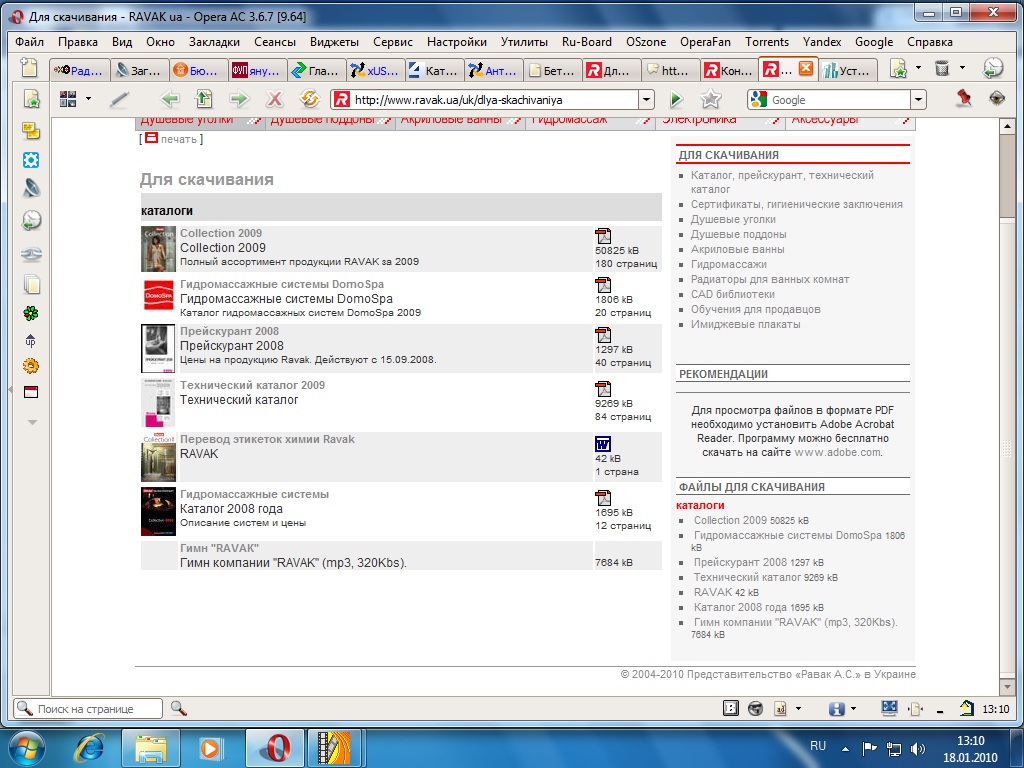Viewport: 1024px width, 768px height.
Task: Open the 'CAD библиотеки' sidebar link
Action: click(x=733, y=295)
